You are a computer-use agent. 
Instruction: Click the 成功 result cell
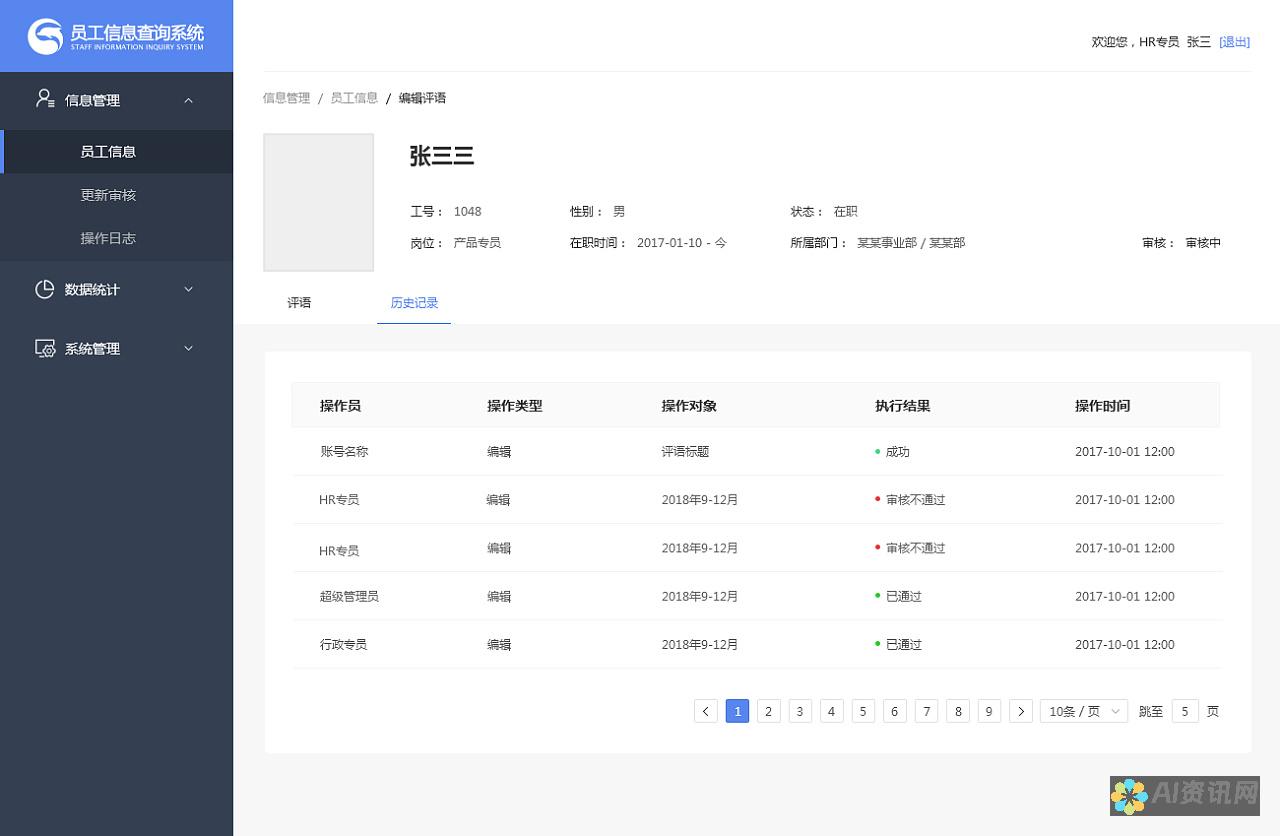pos(892,452)
